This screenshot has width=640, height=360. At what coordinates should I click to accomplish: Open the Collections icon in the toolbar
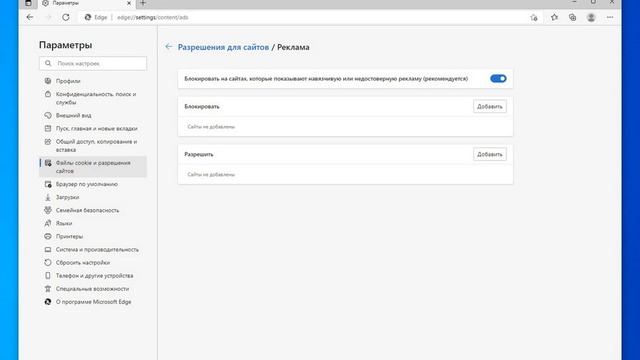[x=573, y=17]
